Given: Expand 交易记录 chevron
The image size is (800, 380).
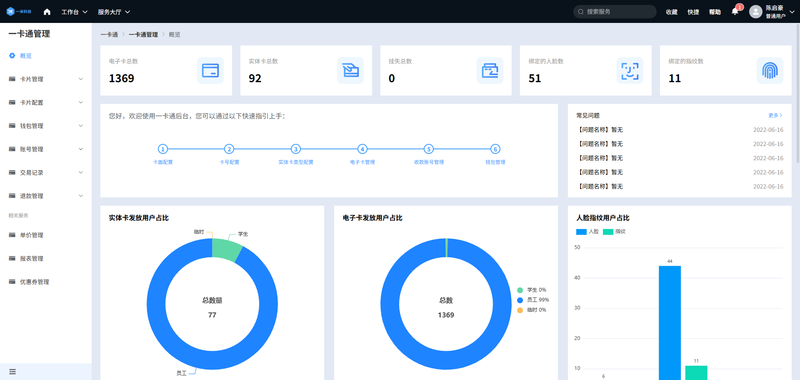Looking at the screenshot, I should point(81,172).
